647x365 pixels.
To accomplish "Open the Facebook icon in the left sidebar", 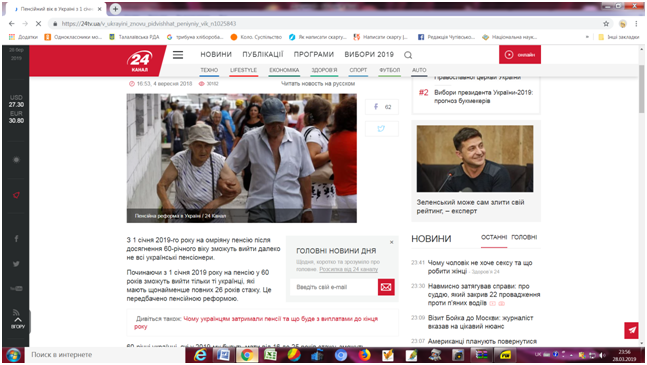I will click(16, 238).
